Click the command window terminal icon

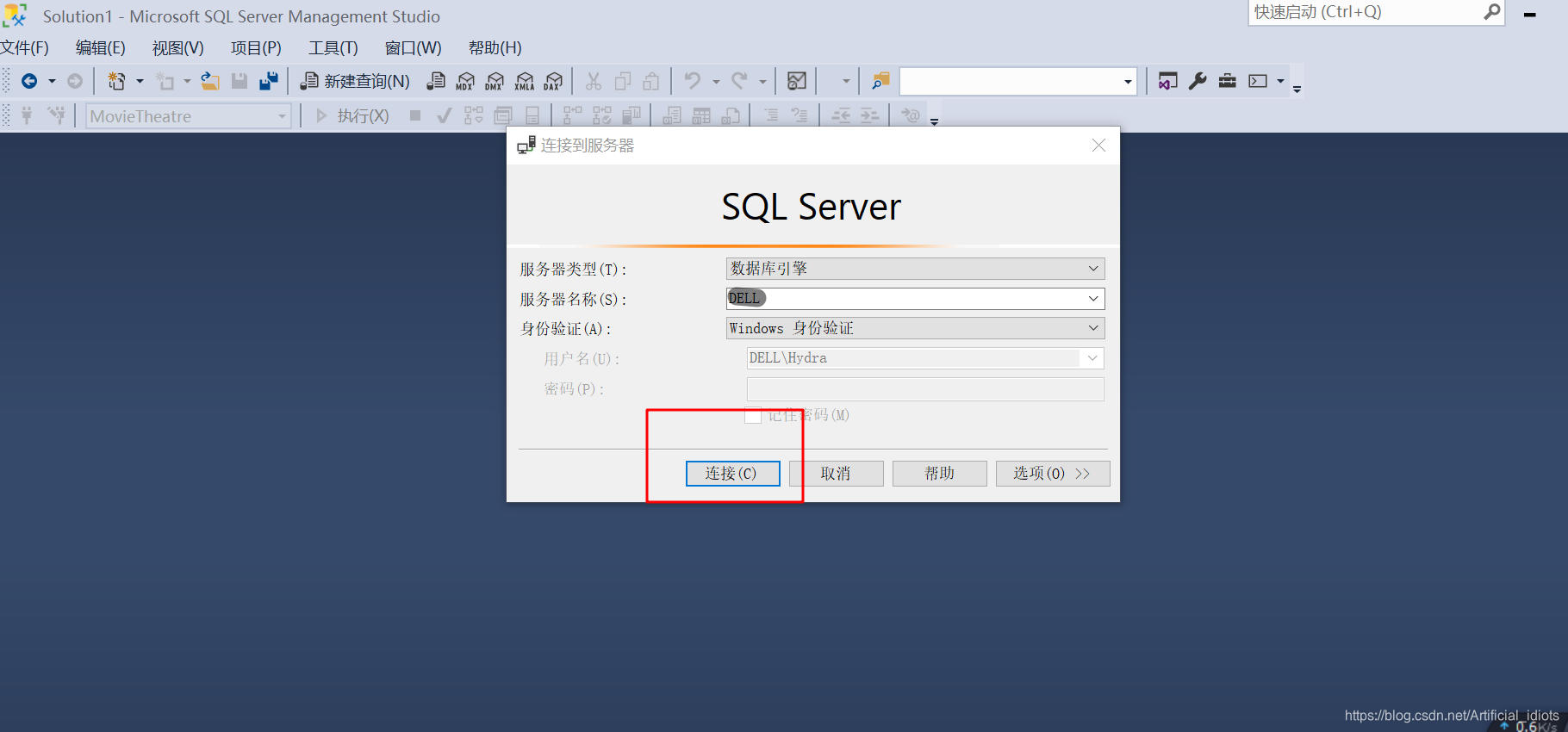(x=1258, y=81)
